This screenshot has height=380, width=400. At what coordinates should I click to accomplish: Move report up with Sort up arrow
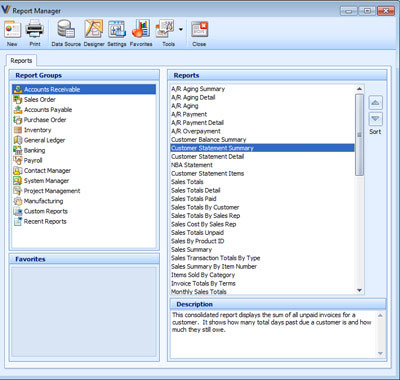[375, 103]
